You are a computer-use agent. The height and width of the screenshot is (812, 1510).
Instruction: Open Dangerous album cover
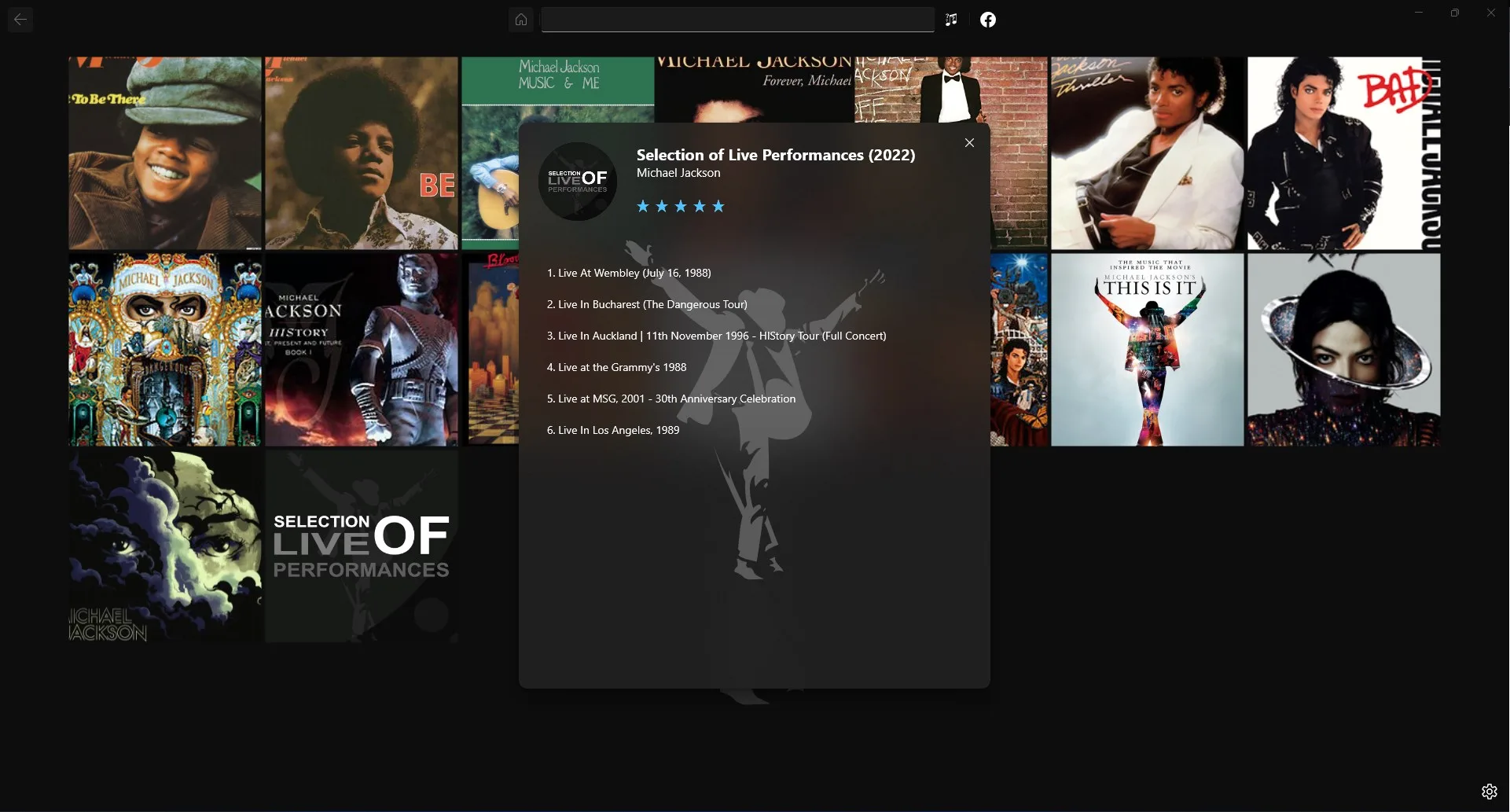165,350
